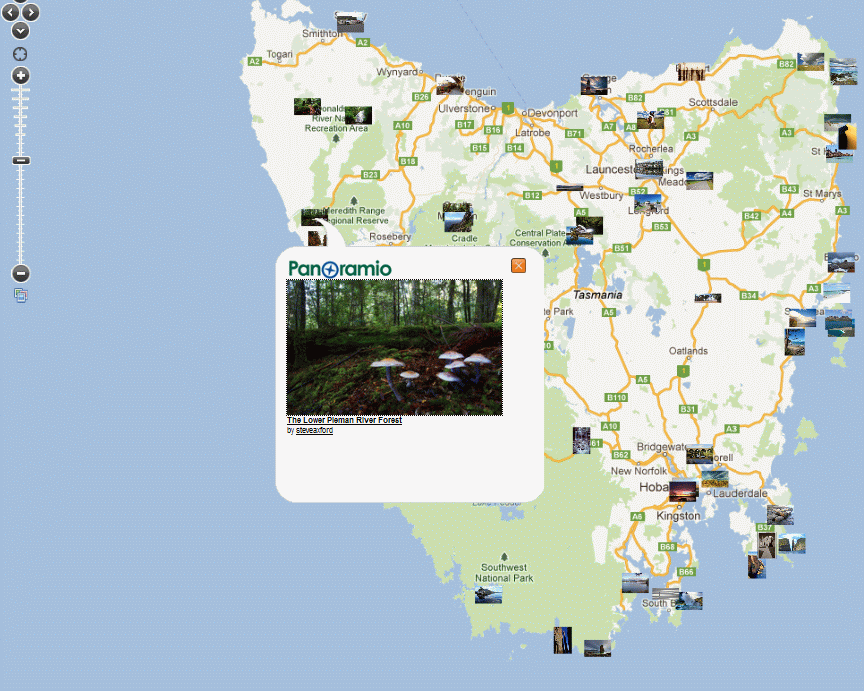Open photo thumbnail at Cradle Mountain
Viewport: 864px width, 691px height.
tap(458, 217)
